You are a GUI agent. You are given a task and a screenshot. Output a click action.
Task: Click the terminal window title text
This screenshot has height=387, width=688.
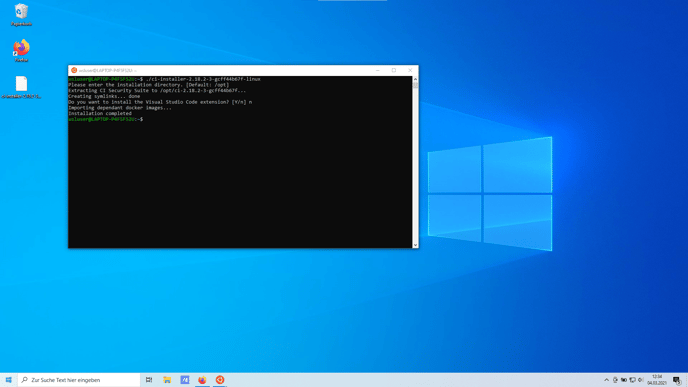[108, 70]
